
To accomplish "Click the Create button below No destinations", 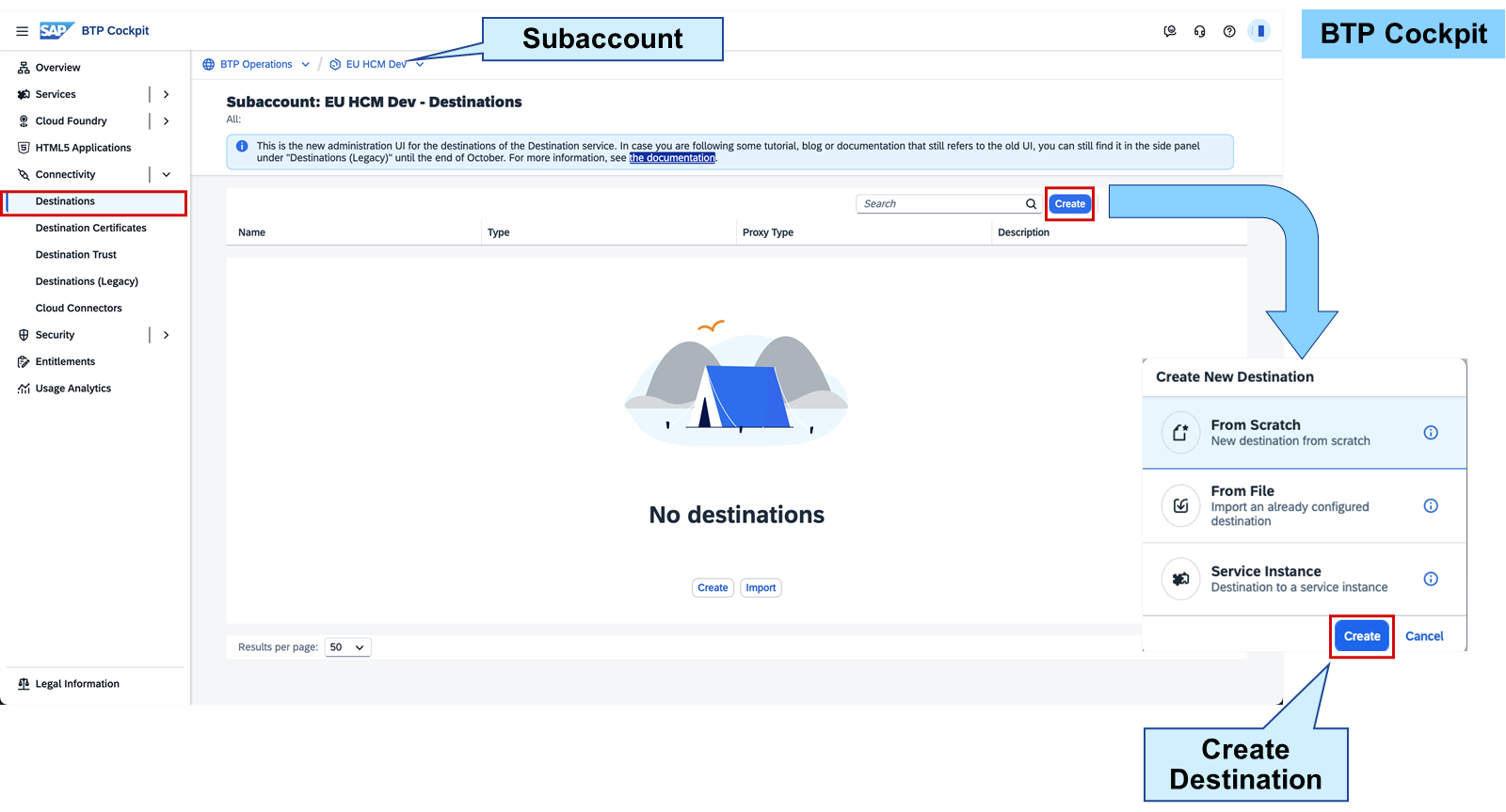I will 713,588.
